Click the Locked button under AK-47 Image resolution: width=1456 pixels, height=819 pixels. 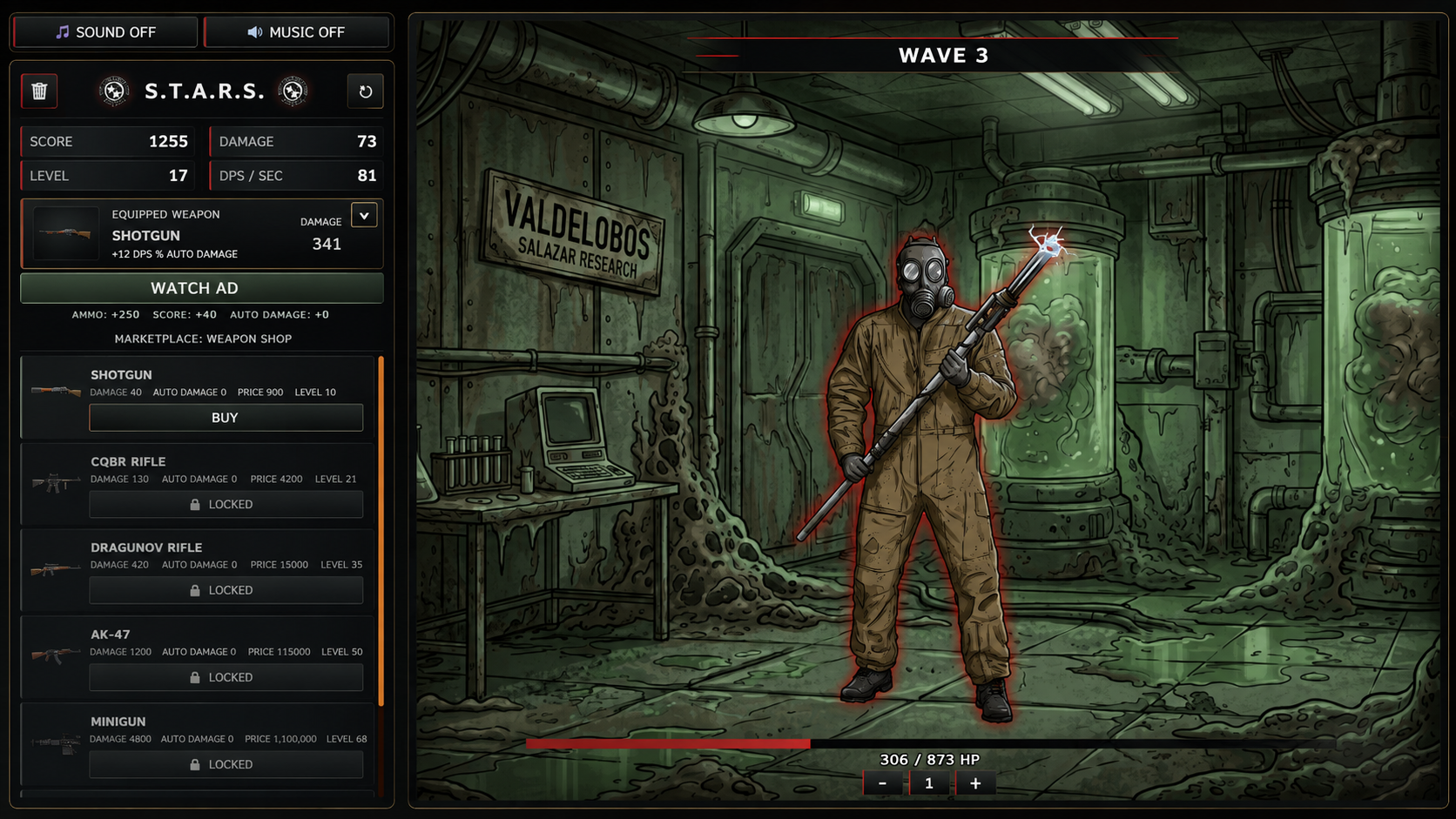pos(226,677)
